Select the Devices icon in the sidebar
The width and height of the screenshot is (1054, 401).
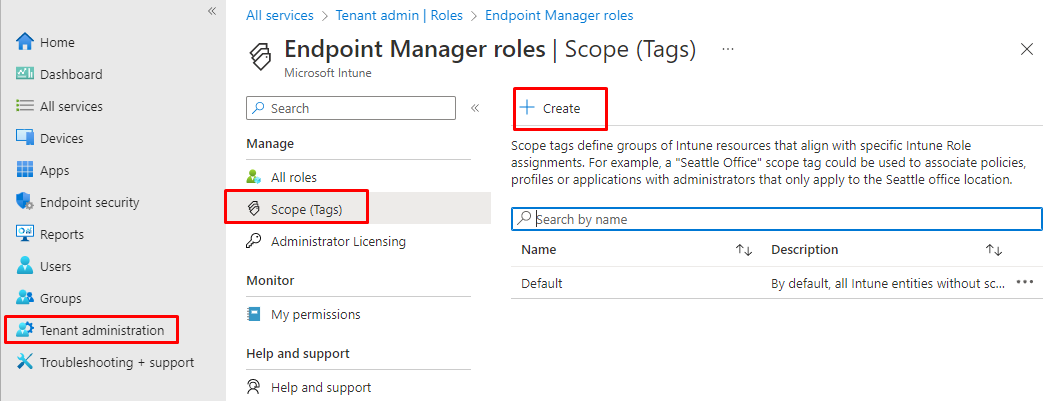point(25,138)
